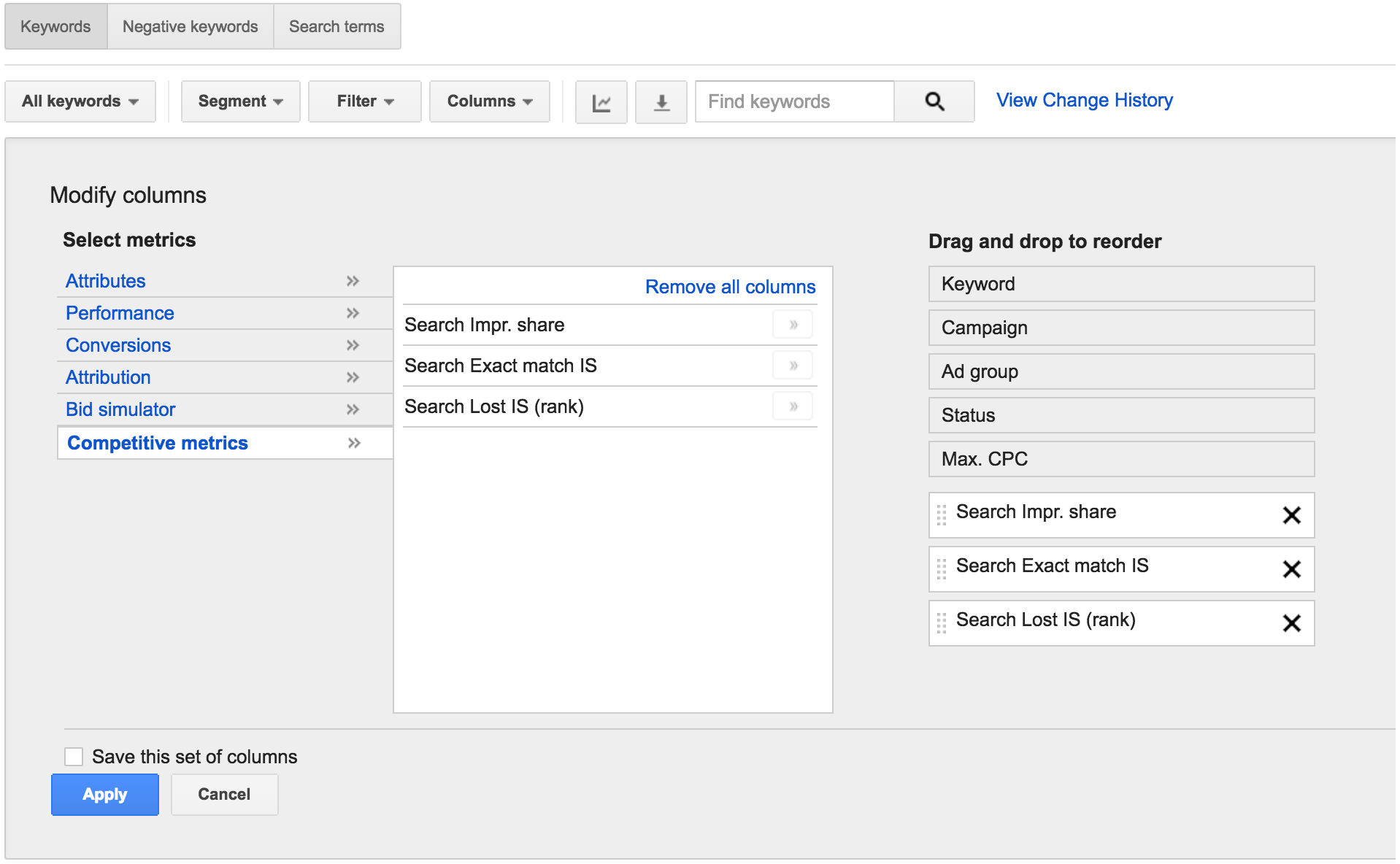Screen dimensions: 1400x864
Task: Click the chart graph toolbar icon
Action: (x=601, y=102)
